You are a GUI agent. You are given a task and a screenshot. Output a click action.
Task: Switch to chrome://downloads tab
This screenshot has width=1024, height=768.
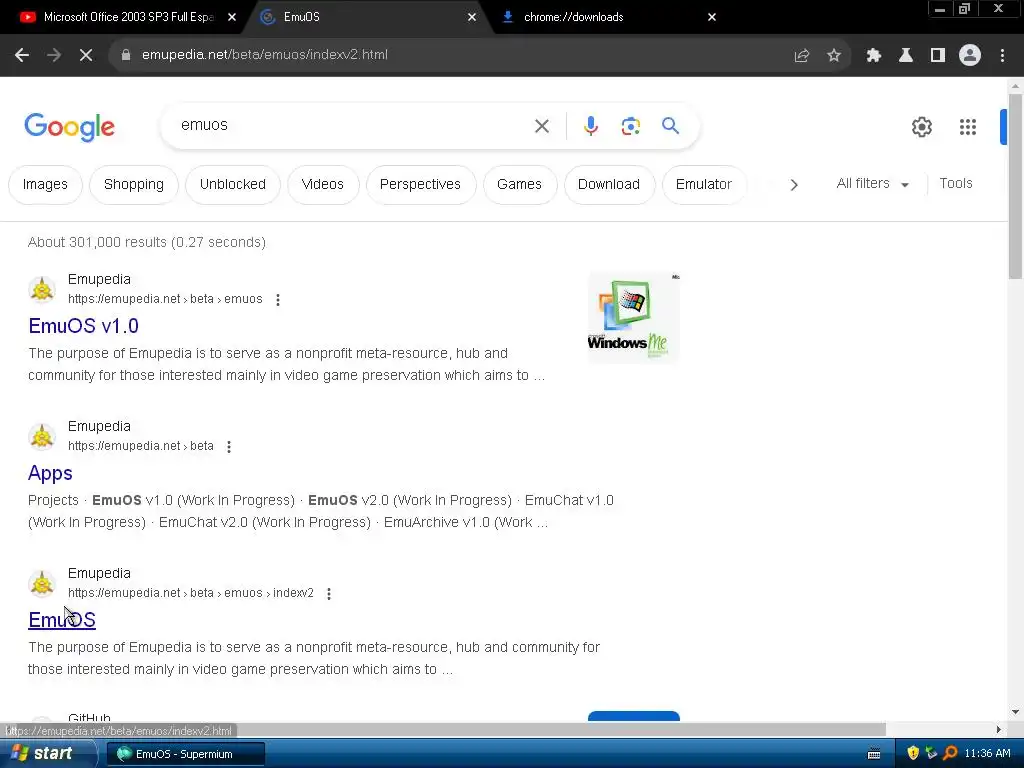(x=573, y=17)
